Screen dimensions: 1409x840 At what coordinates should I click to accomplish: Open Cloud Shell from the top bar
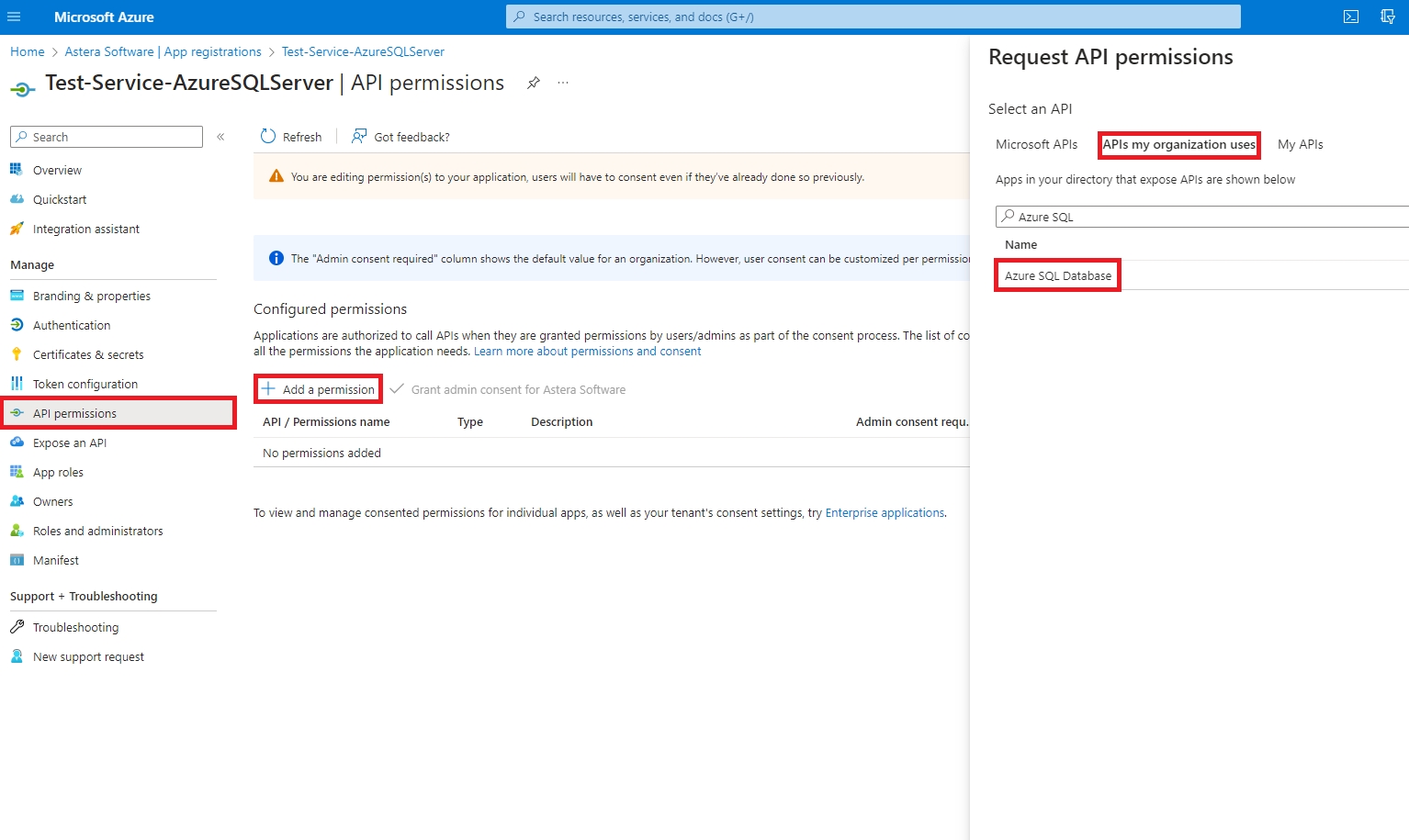point(1351,17)
